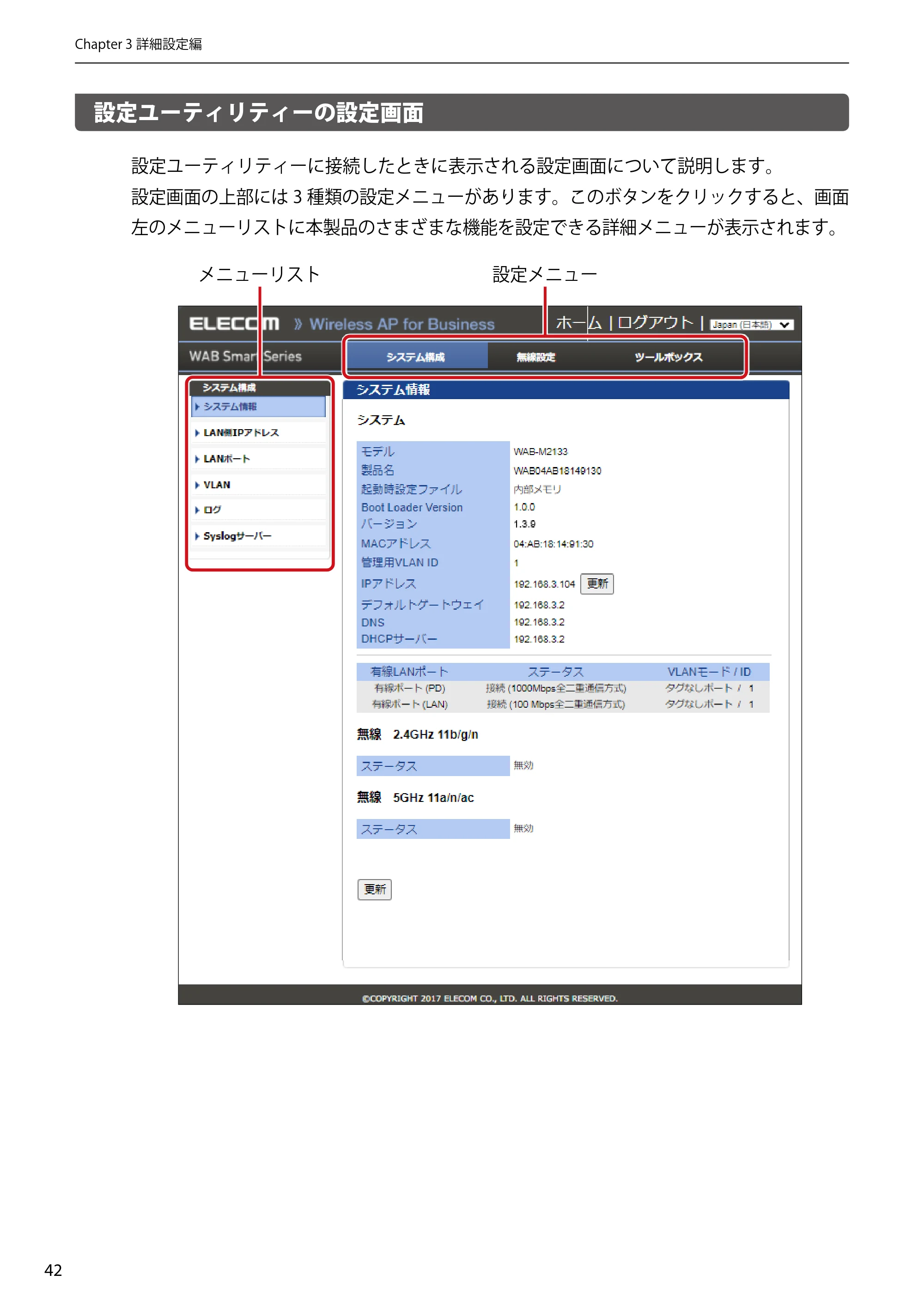Click the model value WAB-M2133
Screen dimensions: 924x1311
540,451
